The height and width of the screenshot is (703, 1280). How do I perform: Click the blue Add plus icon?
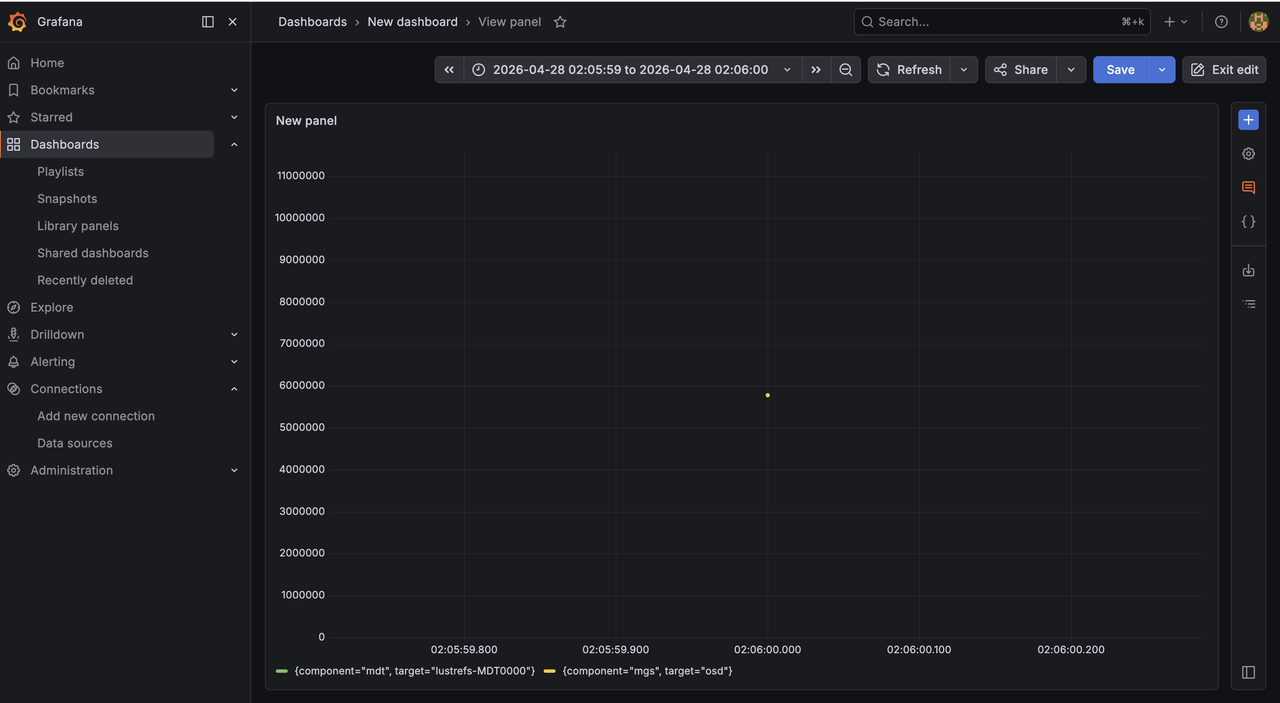pos(1248,120)
